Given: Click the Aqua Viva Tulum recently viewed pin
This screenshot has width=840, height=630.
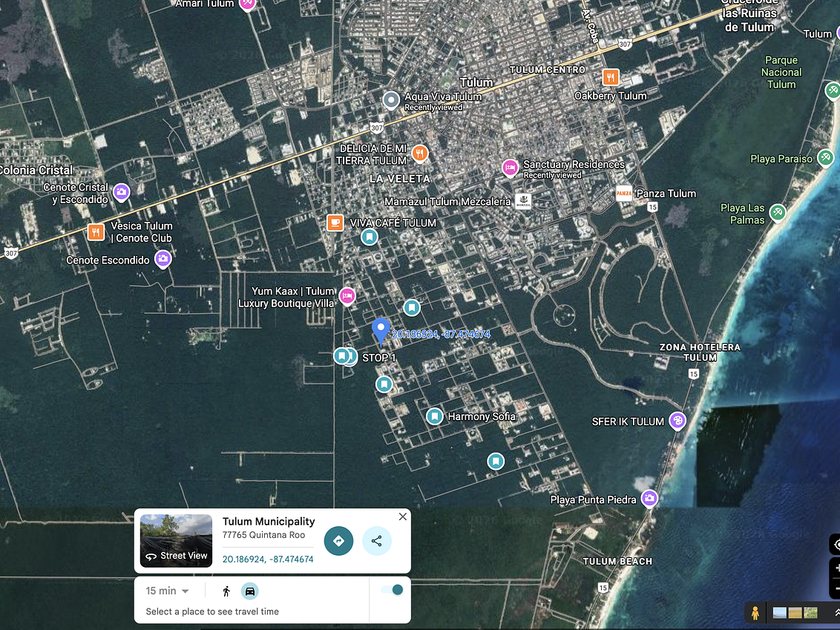Looking at the screenshot, I should coord(391,100).
